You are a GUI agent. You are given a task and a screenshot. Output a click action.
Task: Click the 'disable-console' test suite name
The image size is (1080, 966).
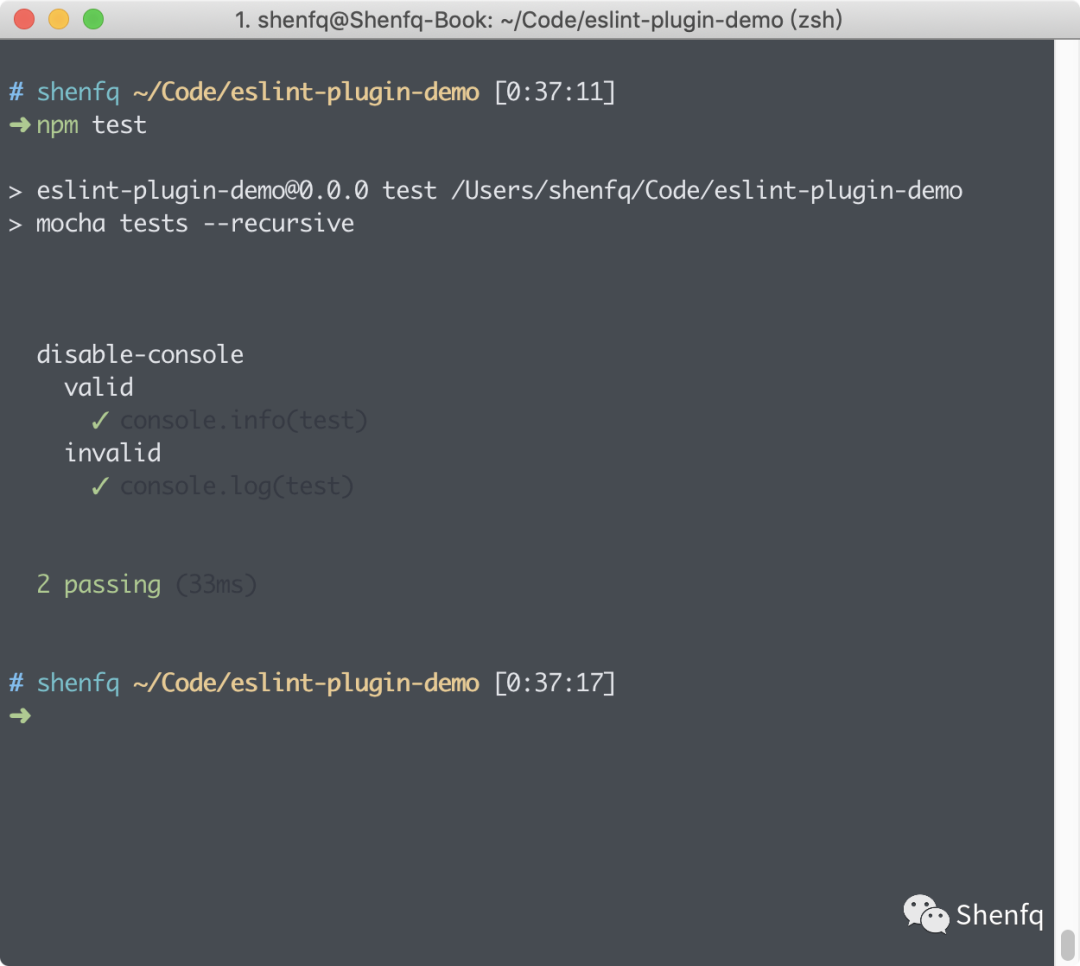[139, 354]
